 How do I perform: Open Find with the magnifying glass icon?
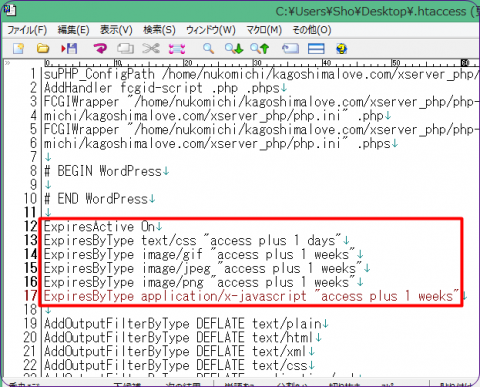pos(208,49)
